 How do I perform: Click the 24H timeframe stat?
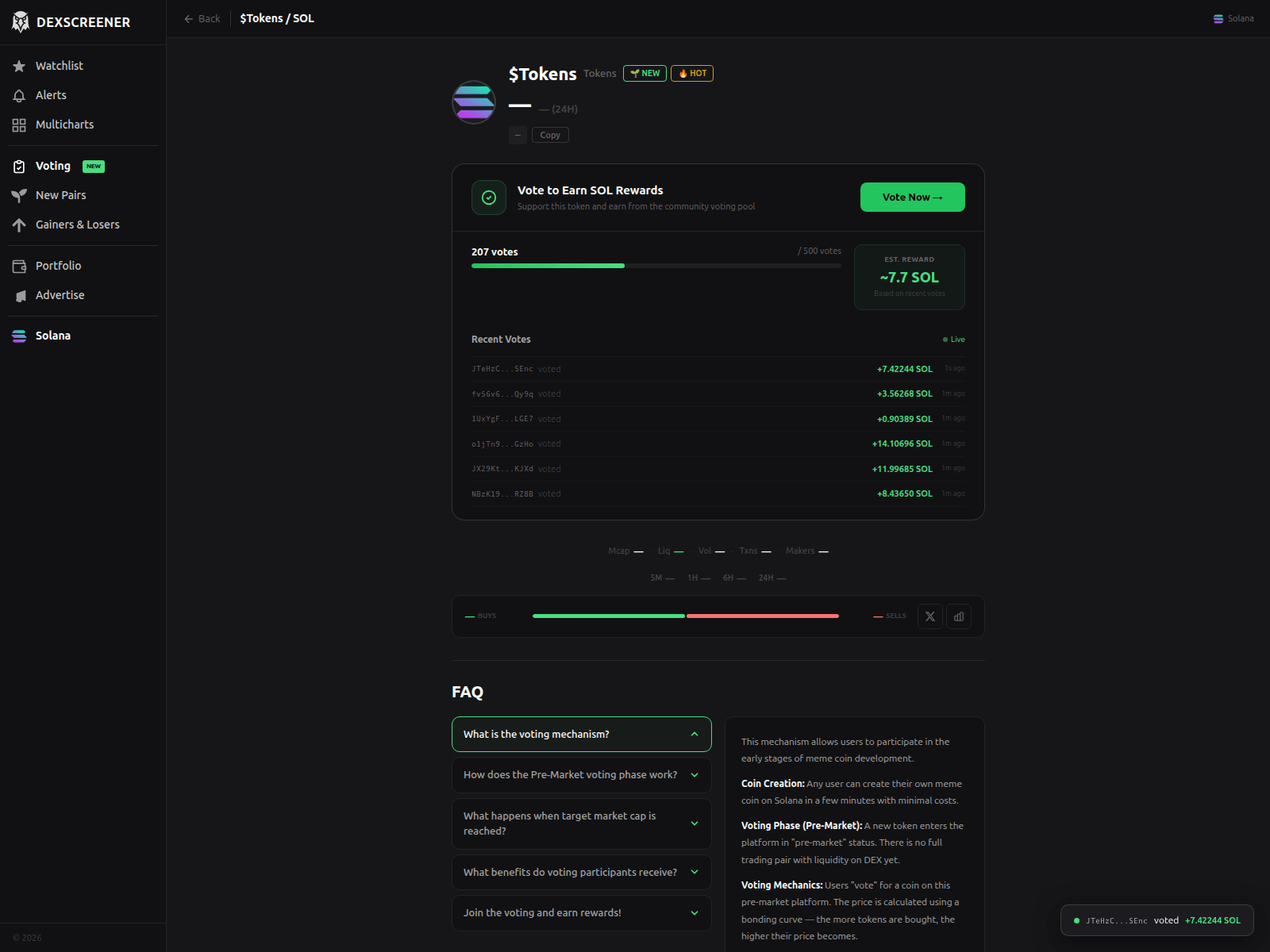pyautogui.click(x=772, y=578)
